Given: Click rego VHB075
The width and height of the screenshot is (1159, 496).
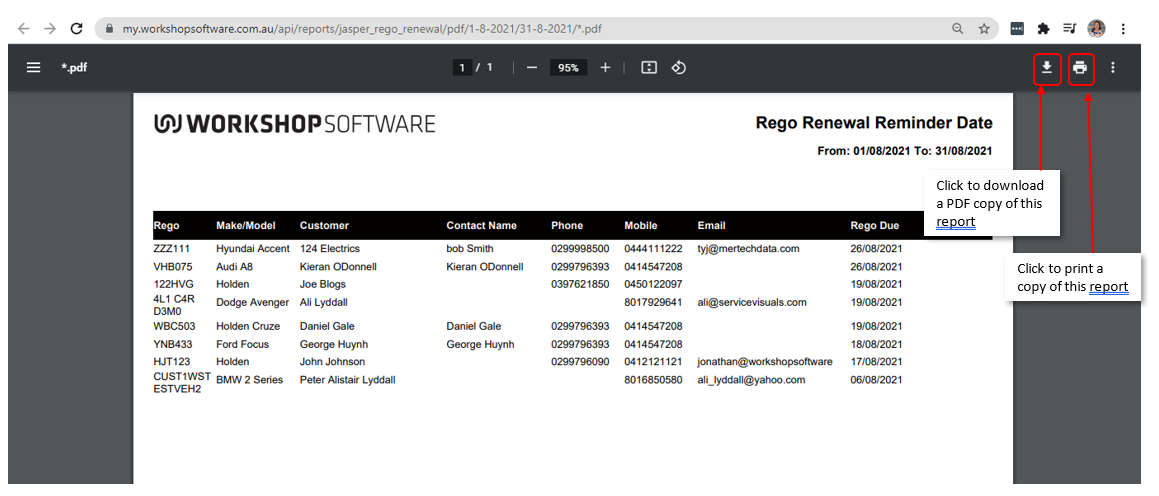Looking at the screenshot, I should [171, 267].
